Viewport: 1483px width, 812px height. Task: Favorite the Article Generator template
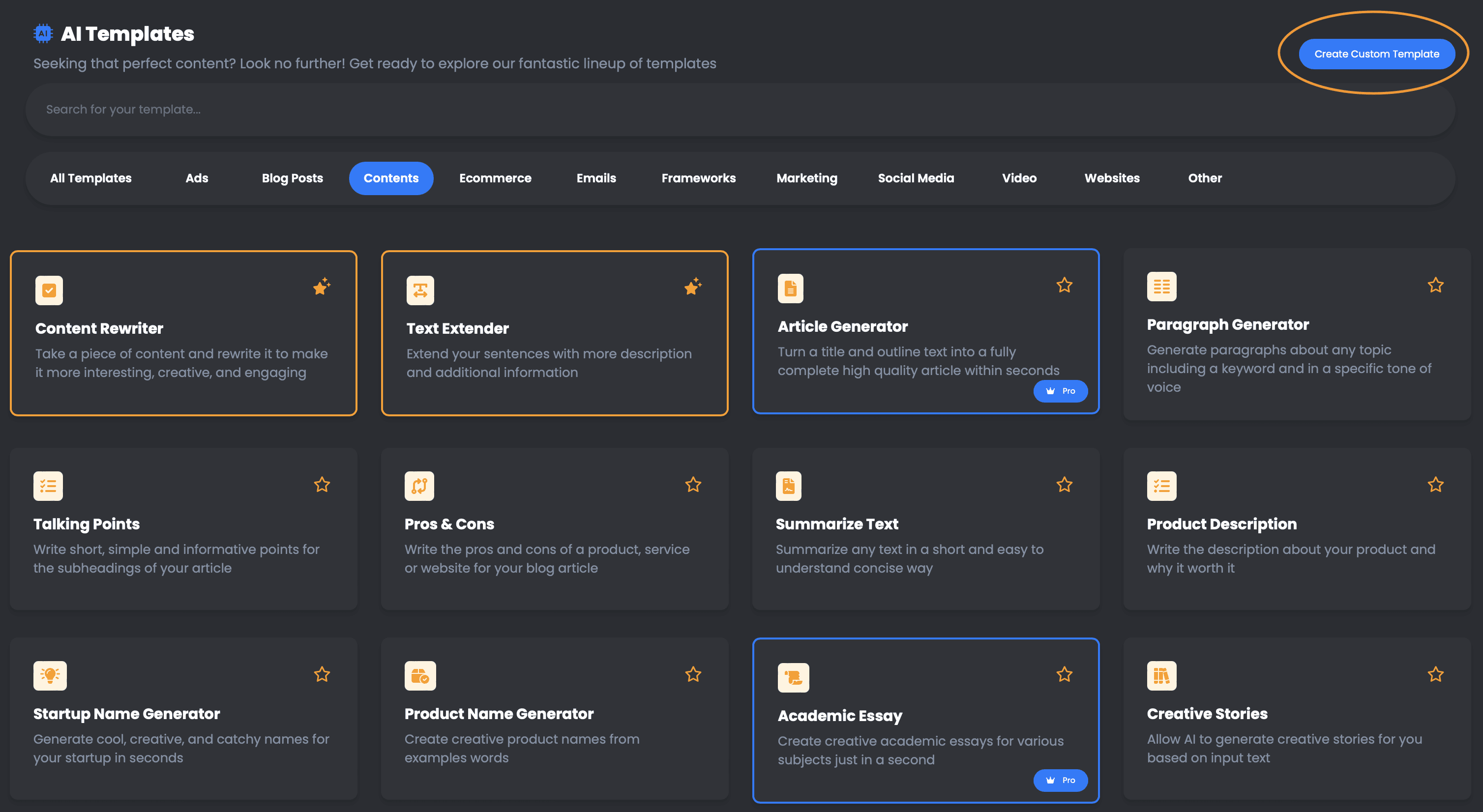pyautogui.click(x=1065, y=285)
